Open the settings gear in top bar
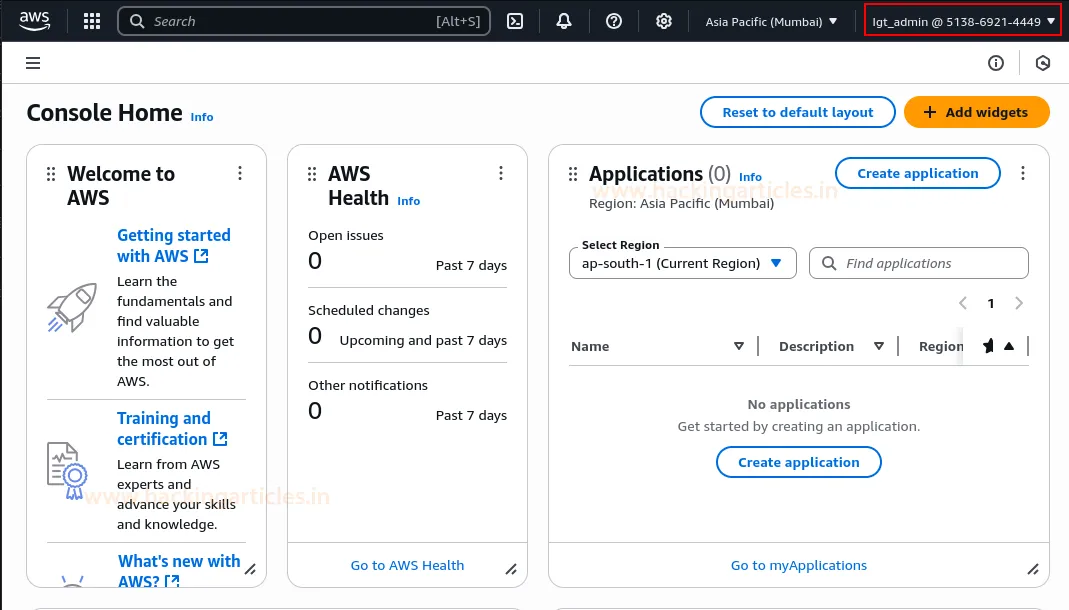This screenshot has height=610, width=1069. point(663,21)
